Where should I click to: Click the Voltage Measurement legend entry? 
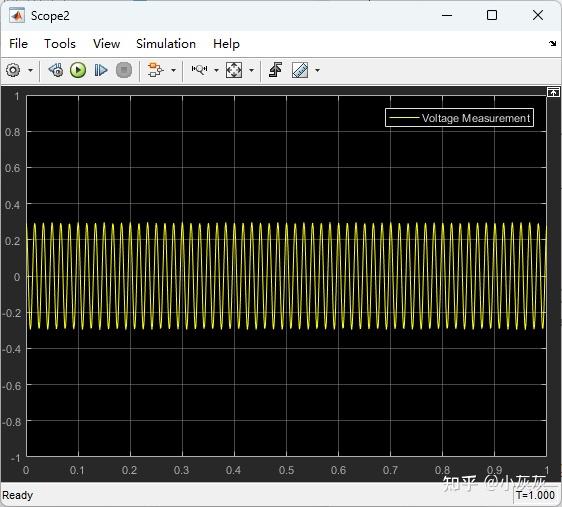[459, 118]
